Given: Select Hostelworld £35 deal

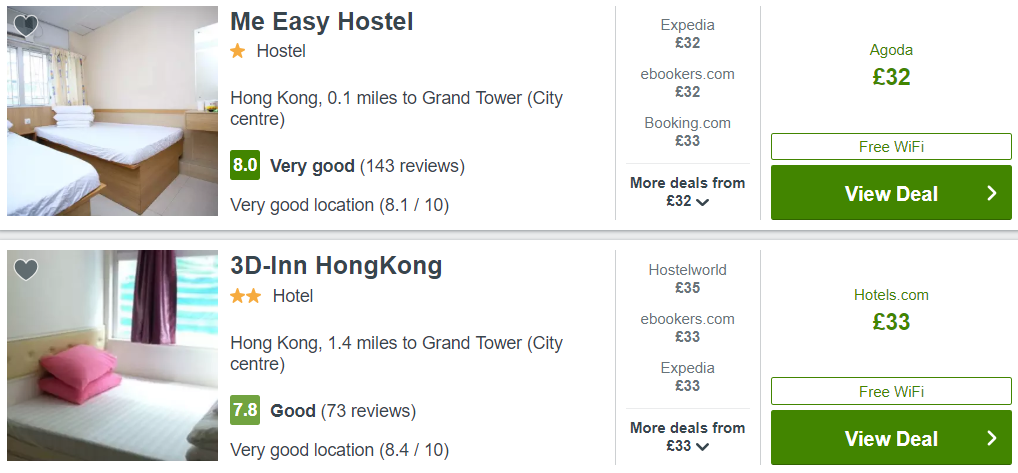Looking at the screenshot, I should click(687, 279).
